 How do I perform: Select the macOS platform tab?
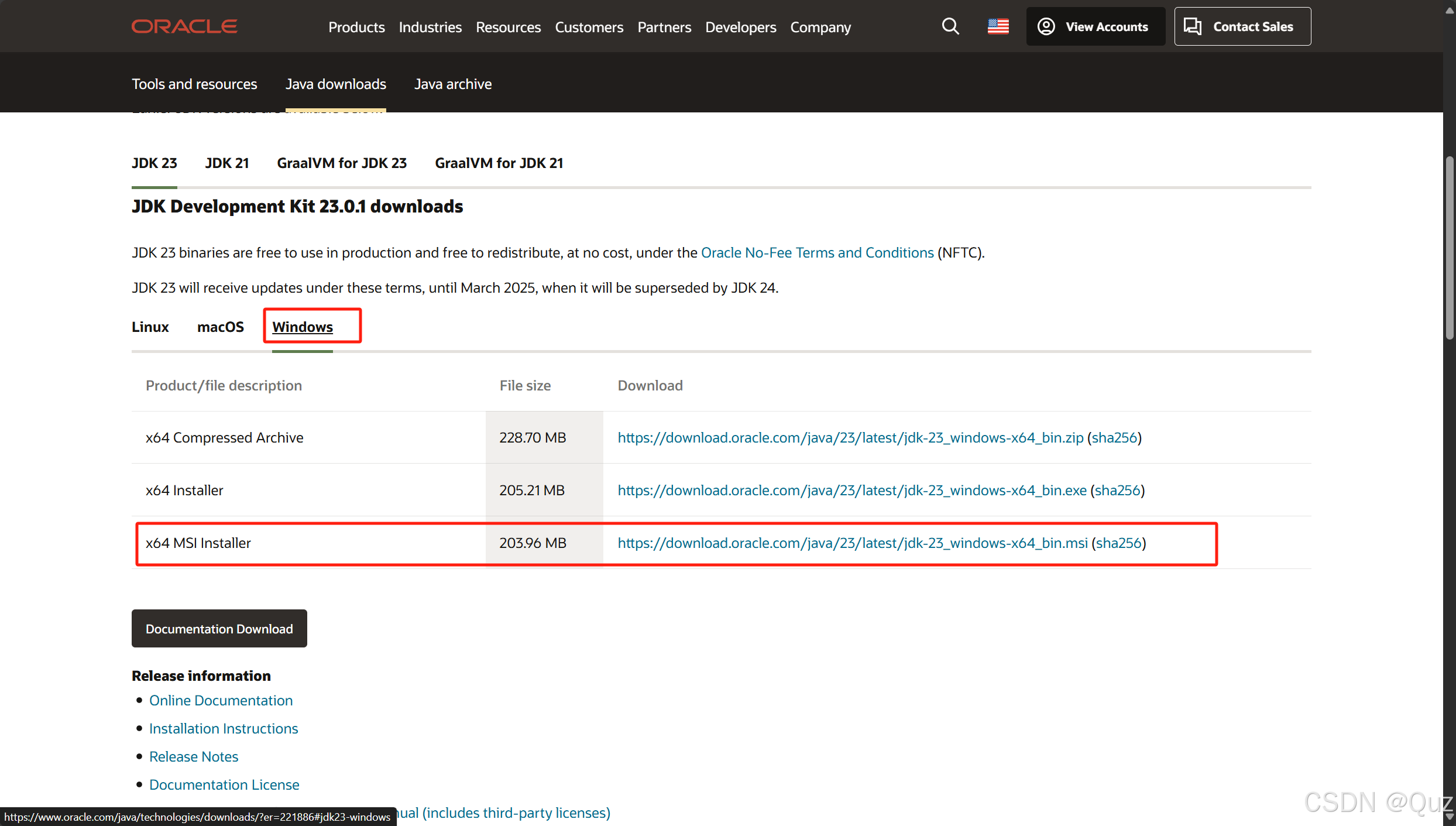coord(220,327)
